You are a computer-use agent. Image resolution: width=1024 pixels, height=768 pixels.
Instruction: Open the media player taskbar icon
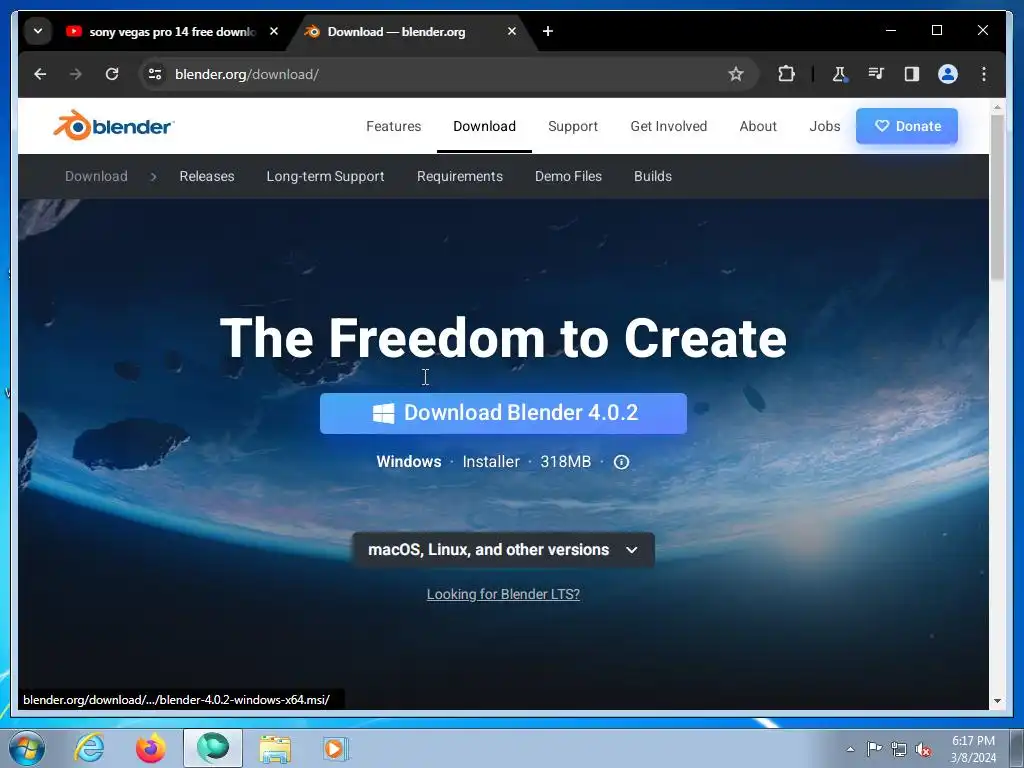(x=336, y=748)
